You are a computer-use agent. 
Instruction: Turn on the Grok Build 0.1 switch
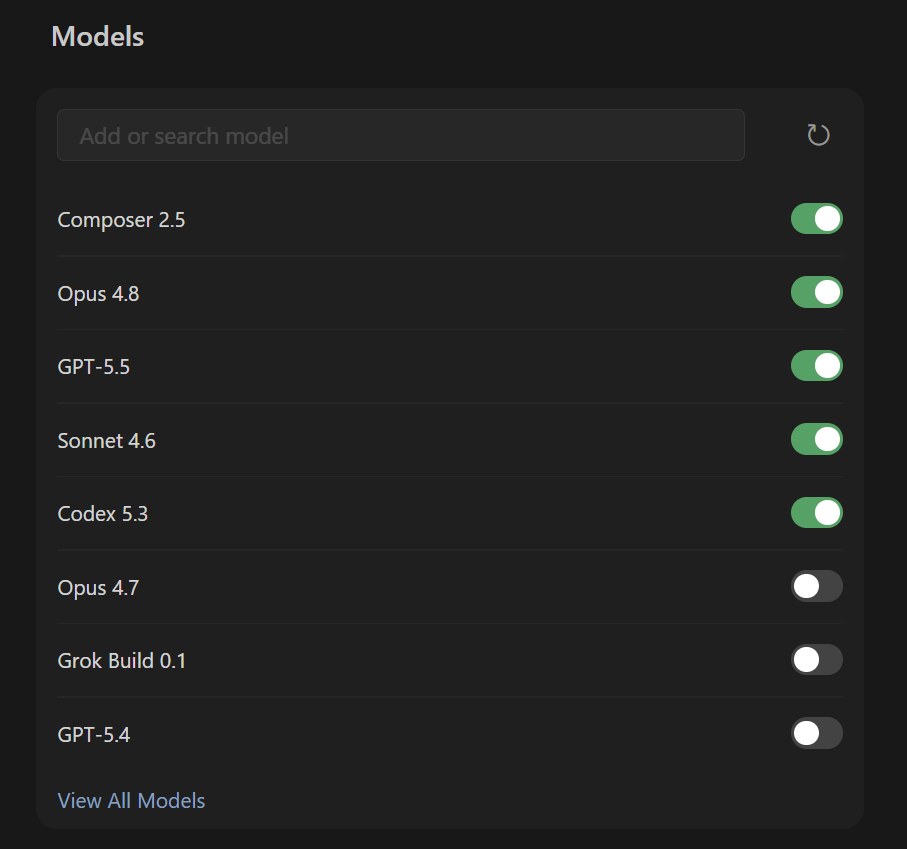816,659
